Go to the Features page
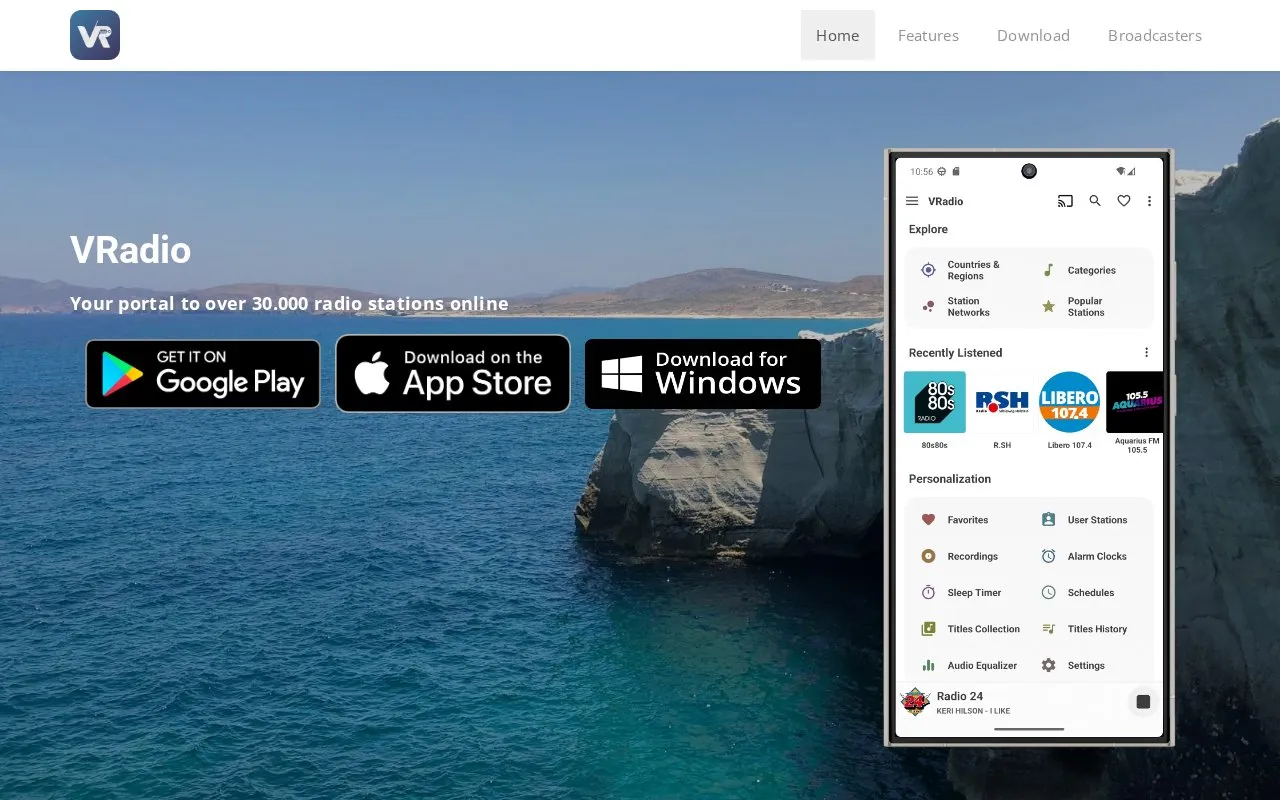1280x800 pixels. click(928, 35)
